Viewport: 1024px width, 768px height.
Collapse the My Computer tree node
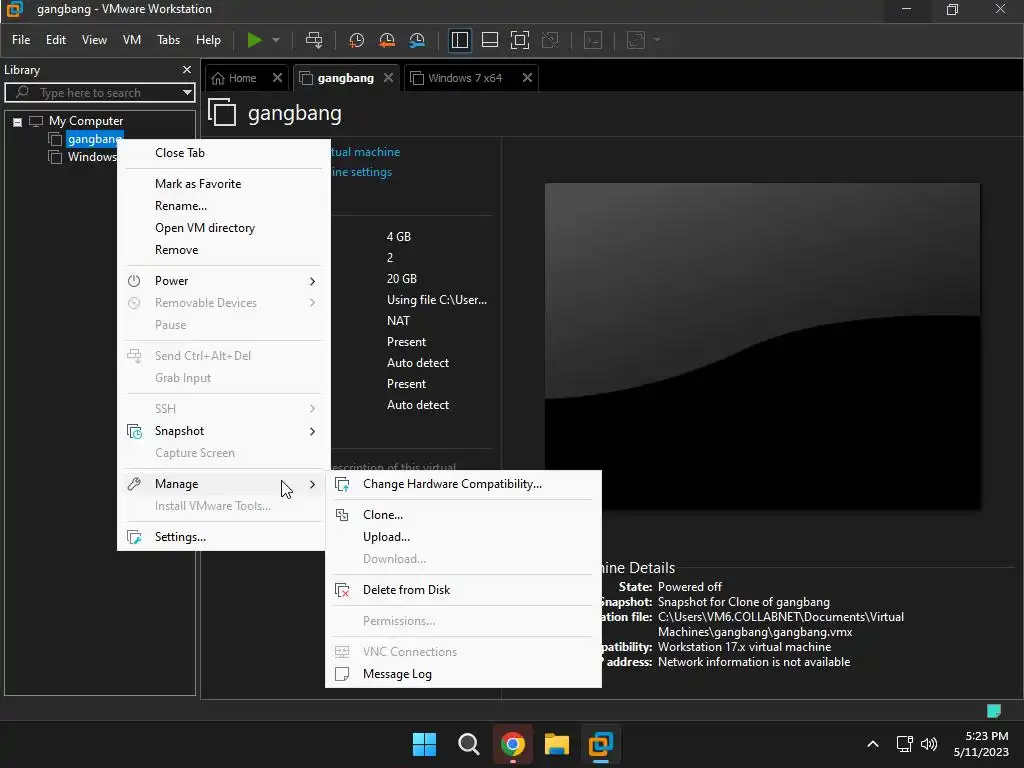[18, 122]
